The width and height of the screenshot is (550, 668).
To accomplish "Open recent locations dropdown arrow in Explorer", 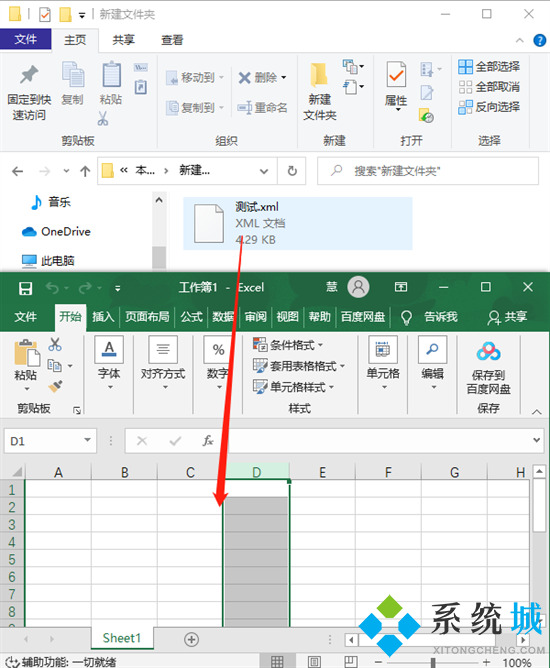I will [x=66, y=171].
